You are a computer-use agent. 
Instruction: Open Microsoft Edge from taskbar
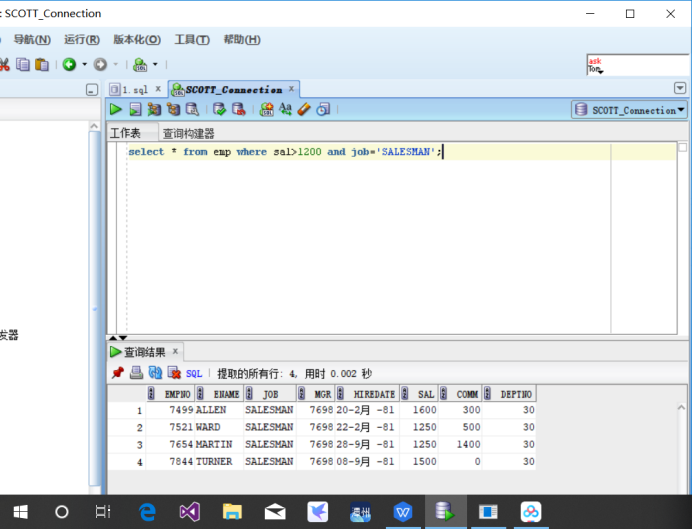[x=147, y=512]
